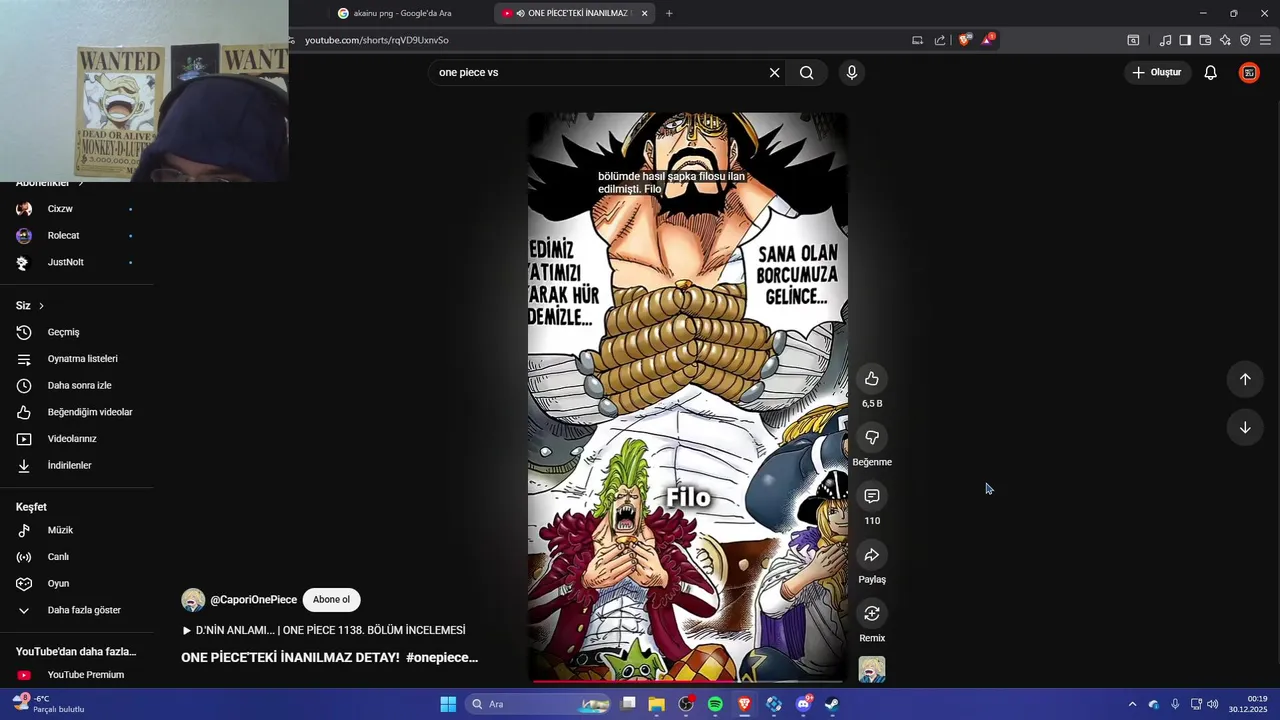Screen dimensions: 1280x720
Task: Open Brave Leo AI sparkle icon
Action: (x=1225, y=40)
